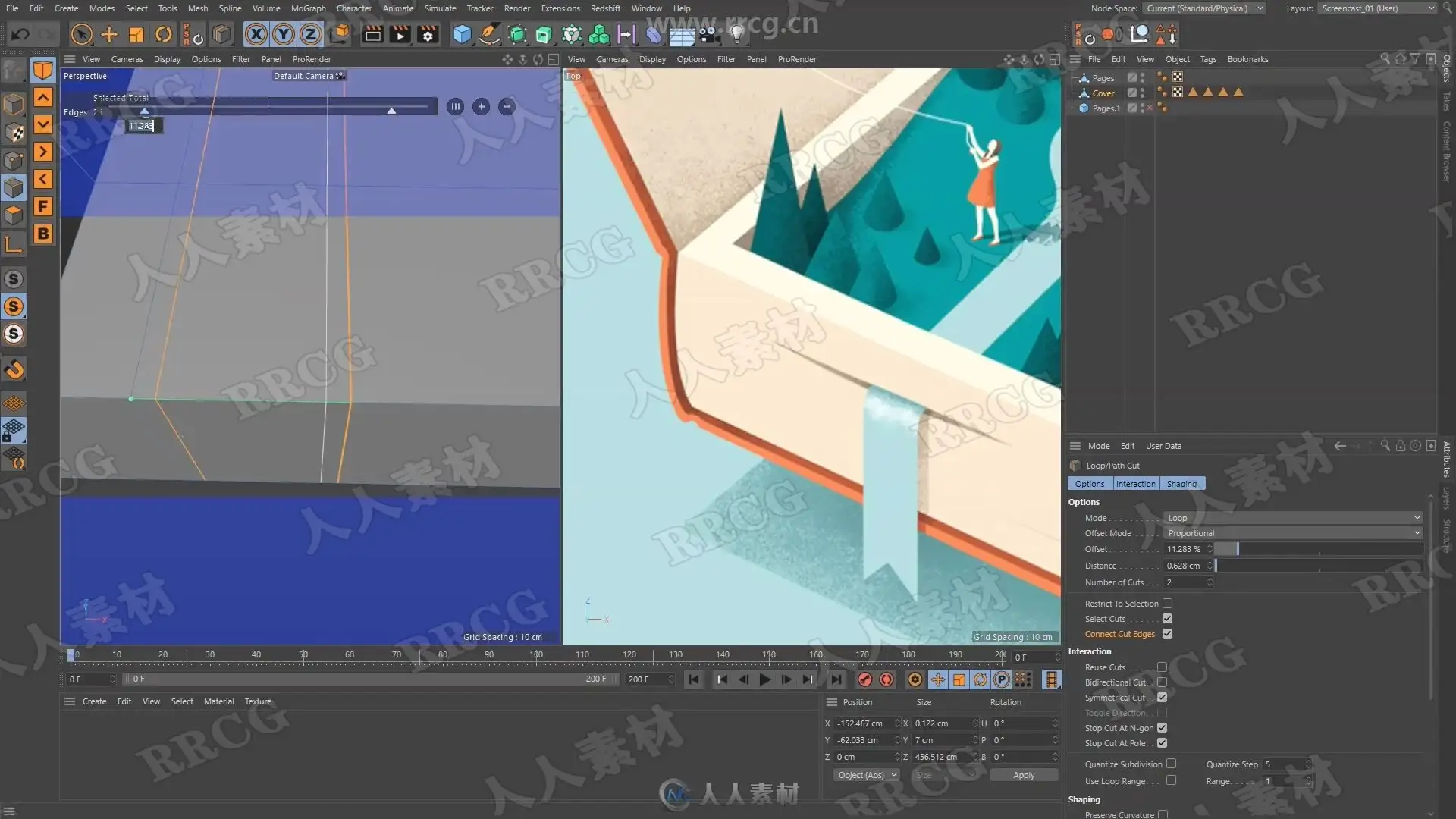The width and height of the screenshot is (1456, 819).
Task: Click the Offset percentage slider
Action: click(x=1318, y=549)
